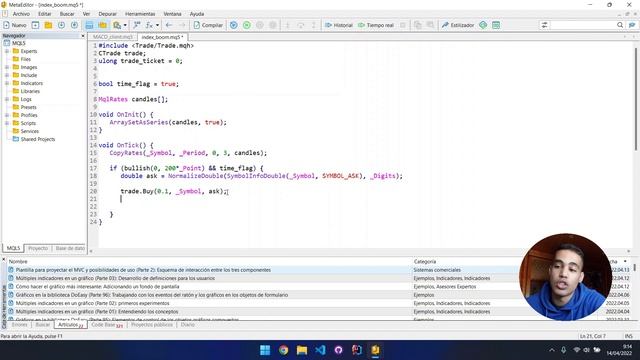Open Visual Studio Code from the taskbar
The width and height of the screenshot is (640, 360).
[320, 350]
